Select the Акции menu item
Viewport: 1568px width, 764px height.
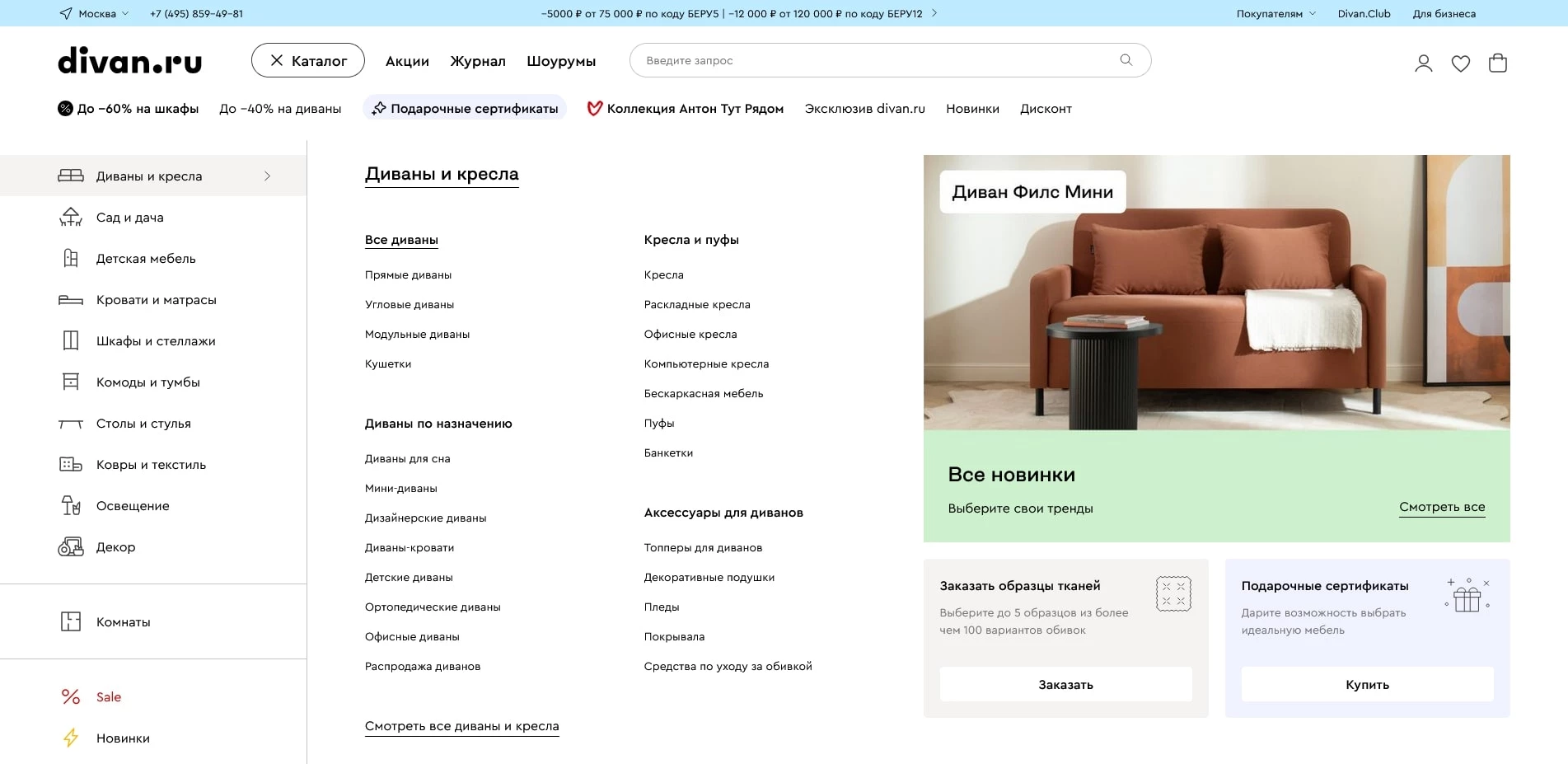point(406,60)
